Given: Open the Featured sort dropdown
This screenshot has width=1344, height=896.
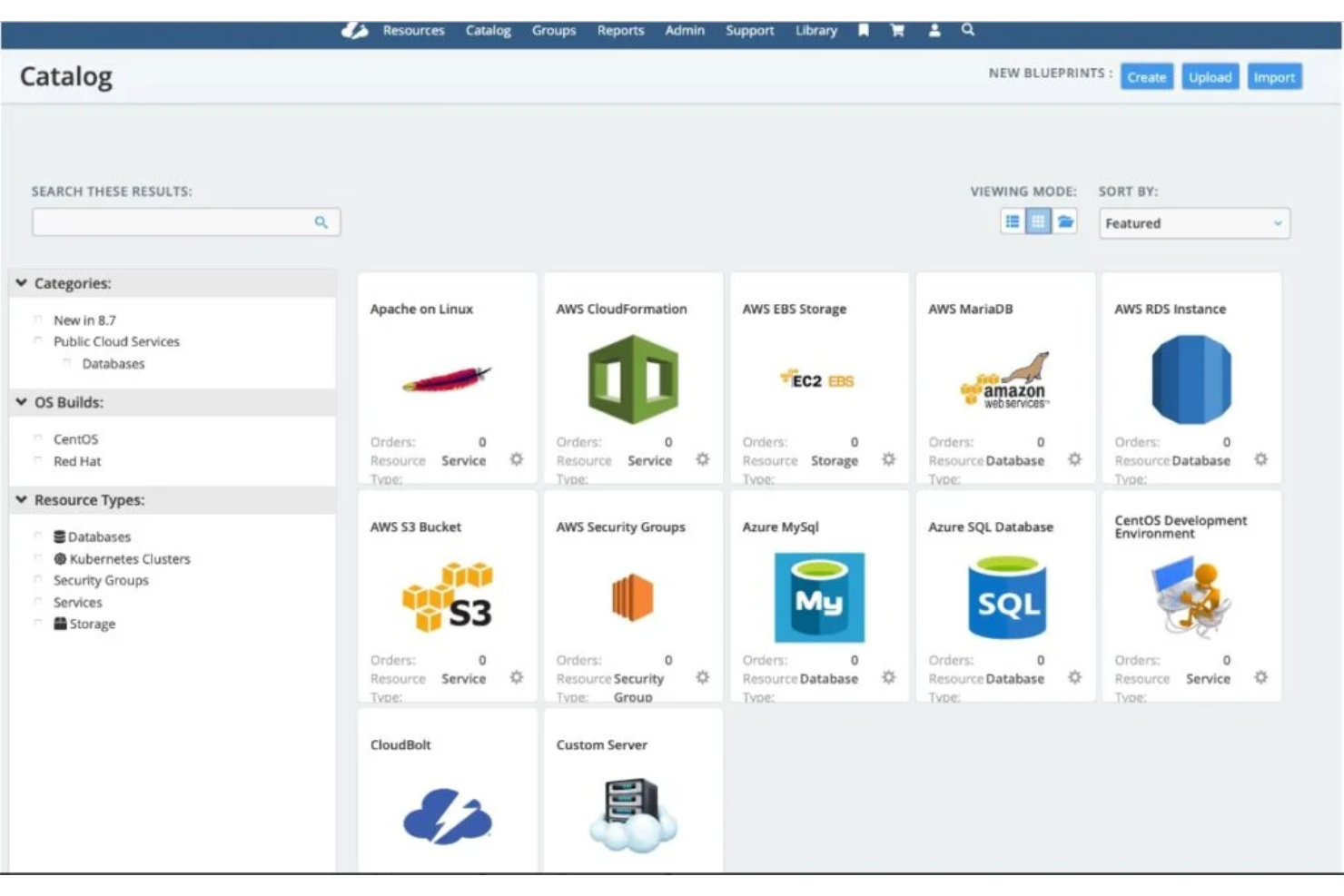Looking at the screenshot, I should point(1193,223).
